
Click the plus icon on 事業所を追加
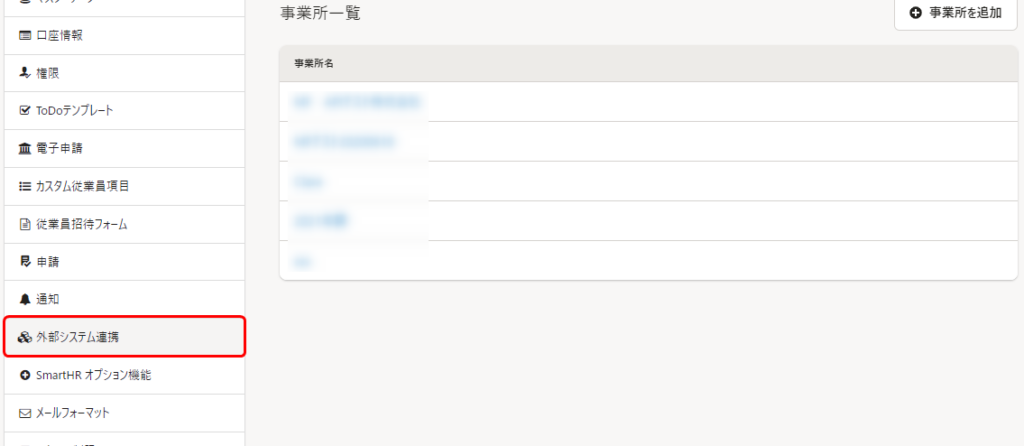pos(916,13)
